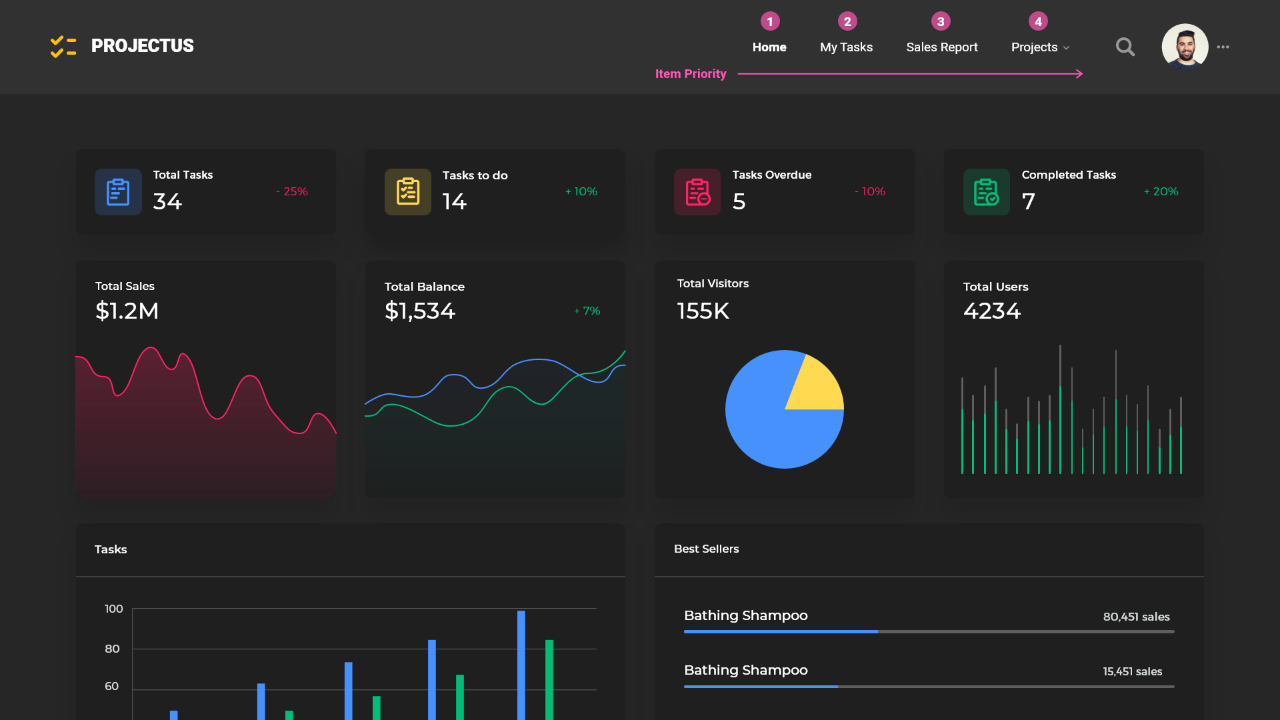Click the 15,451 sales Bathing Shampoo bar
The image size is (1280, 720).
(x=929, y=686)
